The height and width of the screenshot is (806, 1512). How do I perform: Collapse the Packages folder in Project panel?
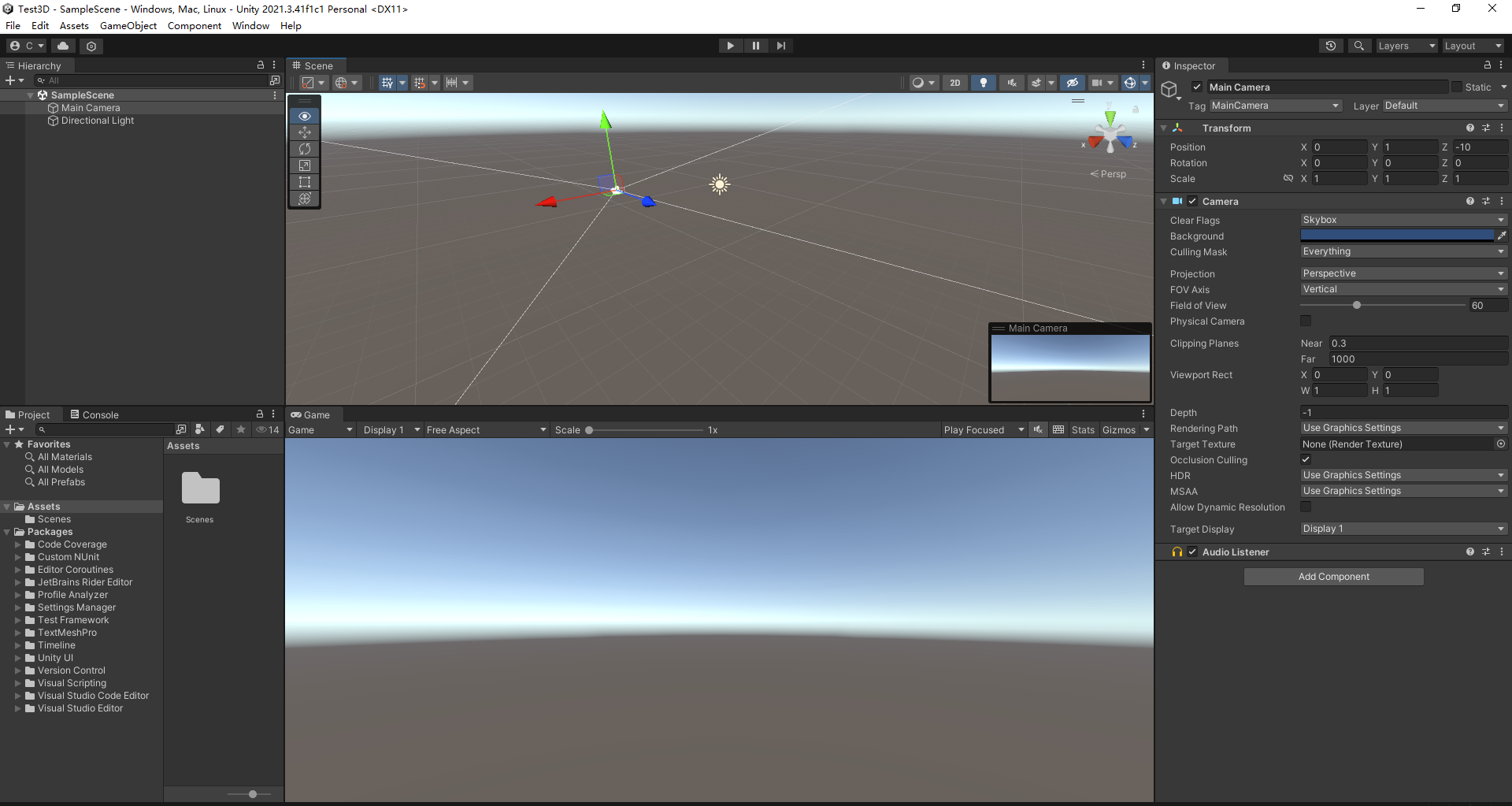click(8, 531)
